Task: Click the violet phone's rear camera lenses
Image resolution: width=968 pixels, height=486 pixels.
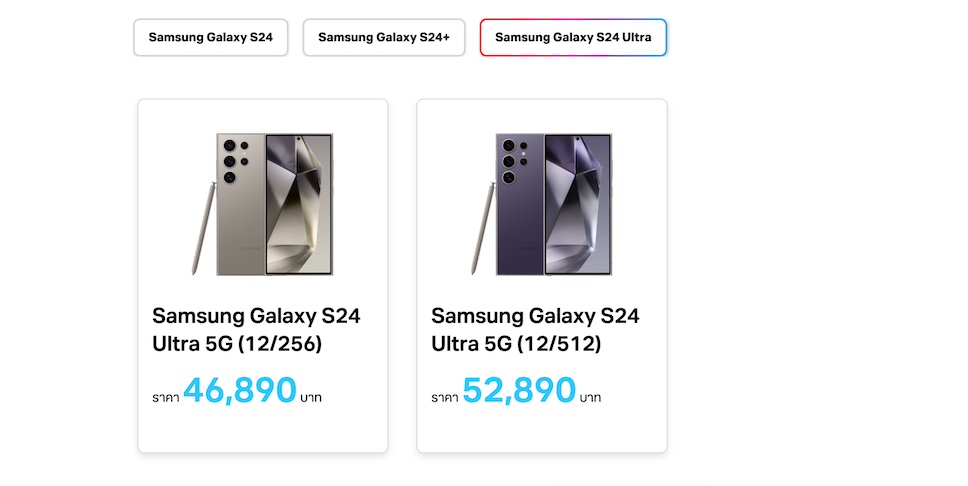Action: (x=509, y=160)
